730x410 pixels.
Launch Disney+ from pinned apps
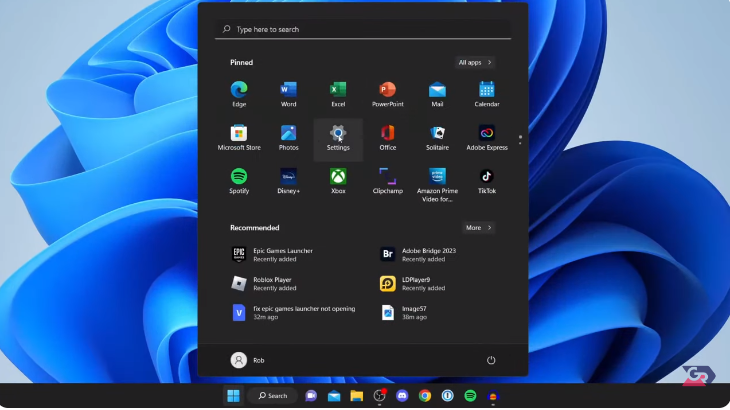(x=288, y=181)
